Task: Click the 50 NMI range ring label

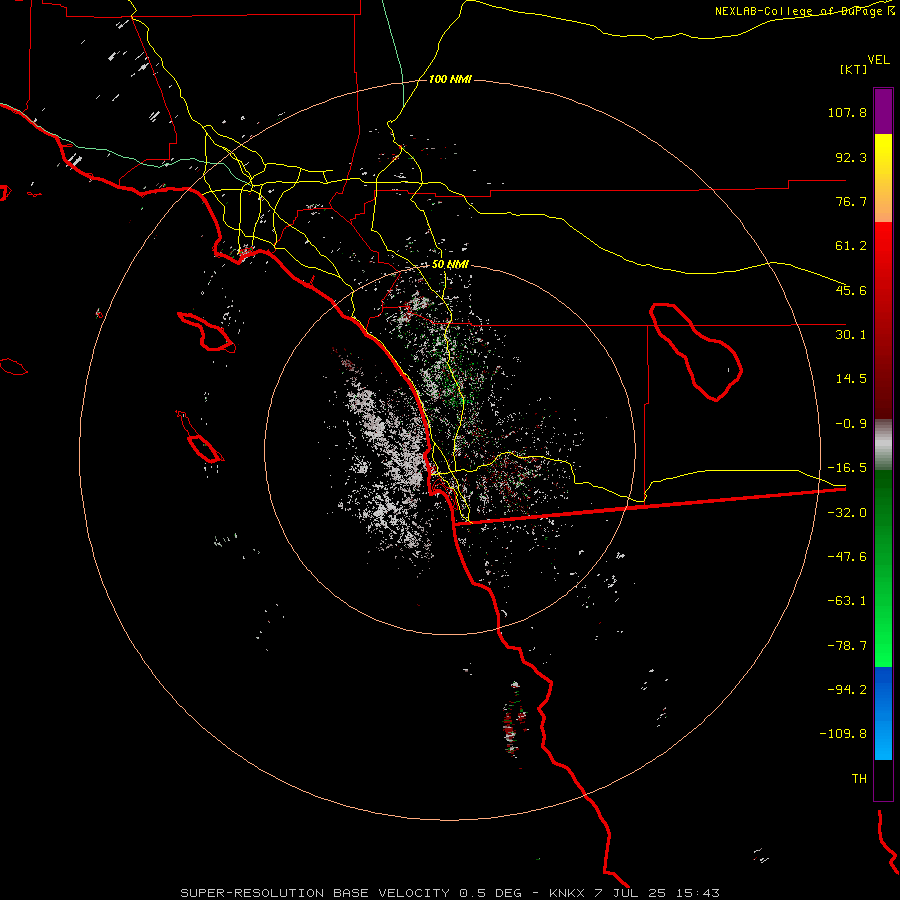Action: (x=450, y=265)
